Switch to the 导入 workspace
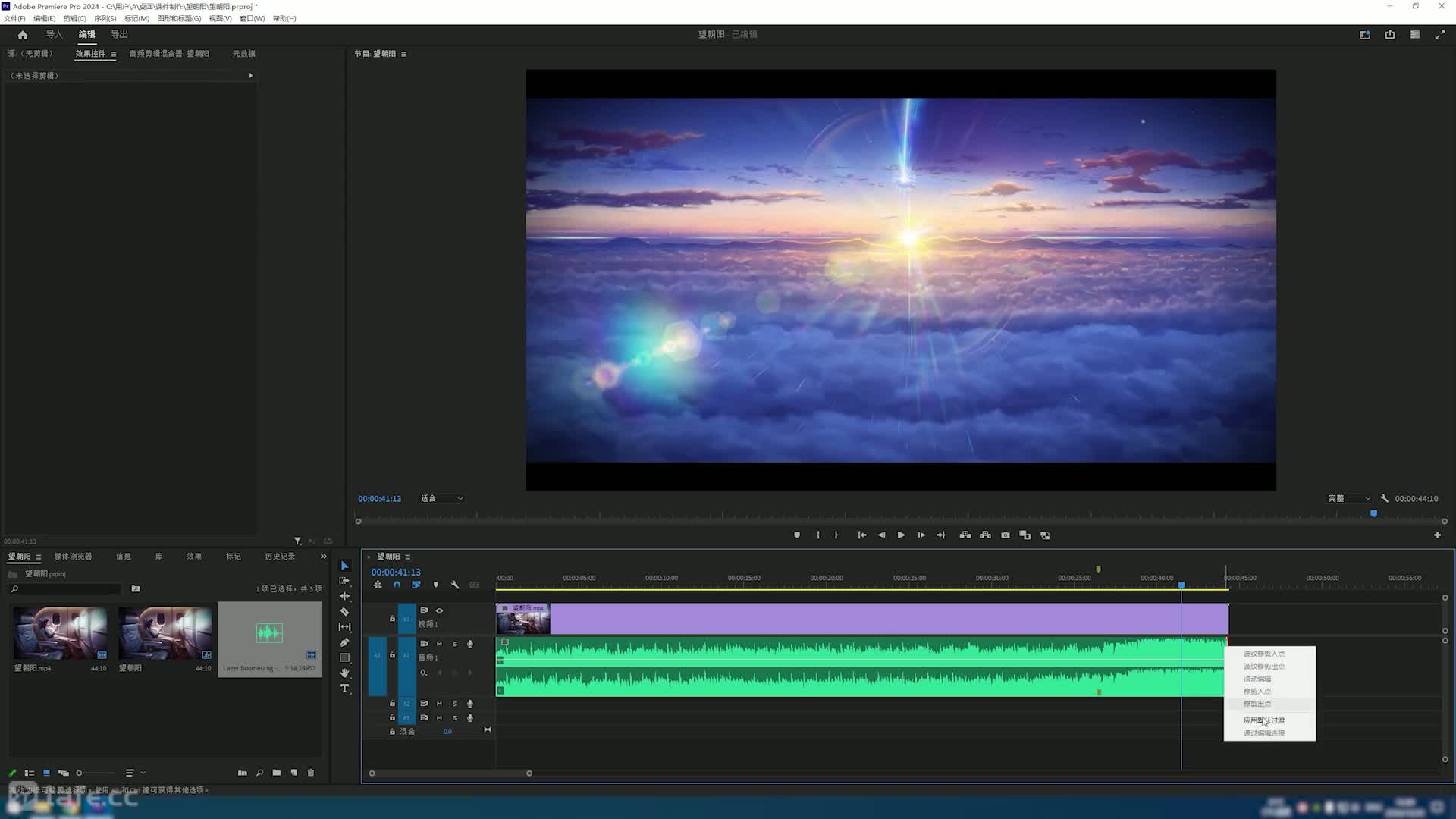The height and width of the screenshot is (819, 1456). (54, 35)
